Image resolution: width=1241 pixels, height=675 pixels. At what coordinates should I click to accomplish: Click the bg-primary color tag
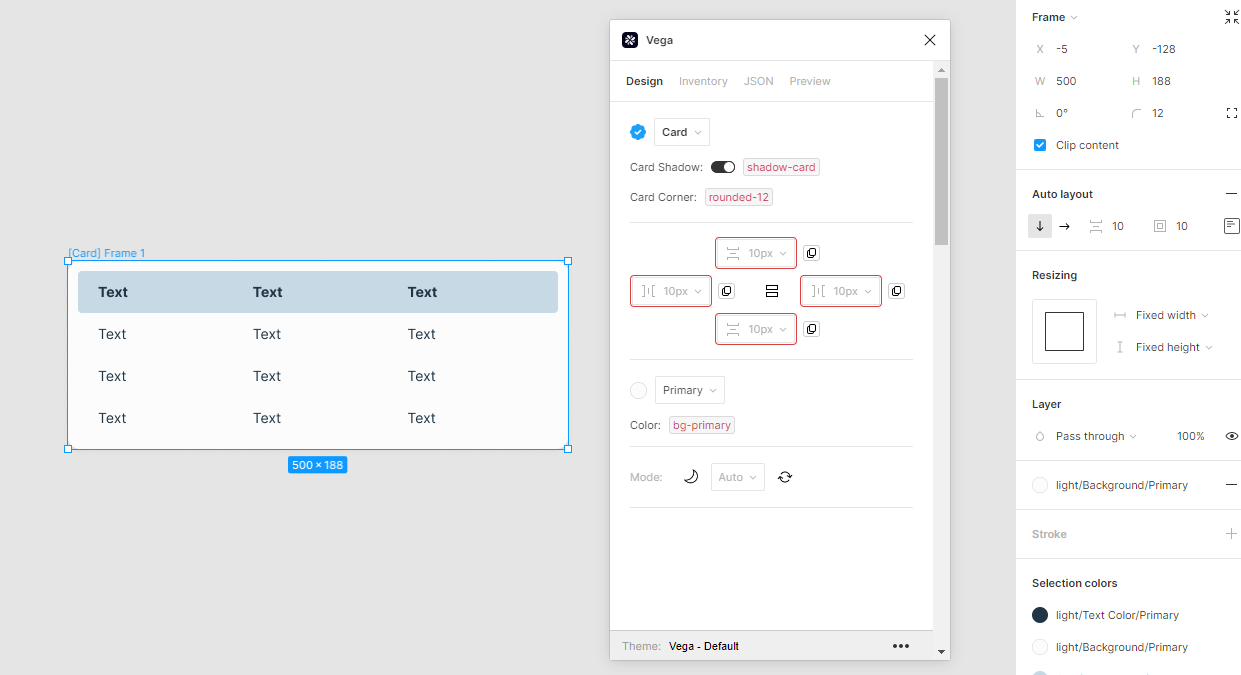coord(702,425)
